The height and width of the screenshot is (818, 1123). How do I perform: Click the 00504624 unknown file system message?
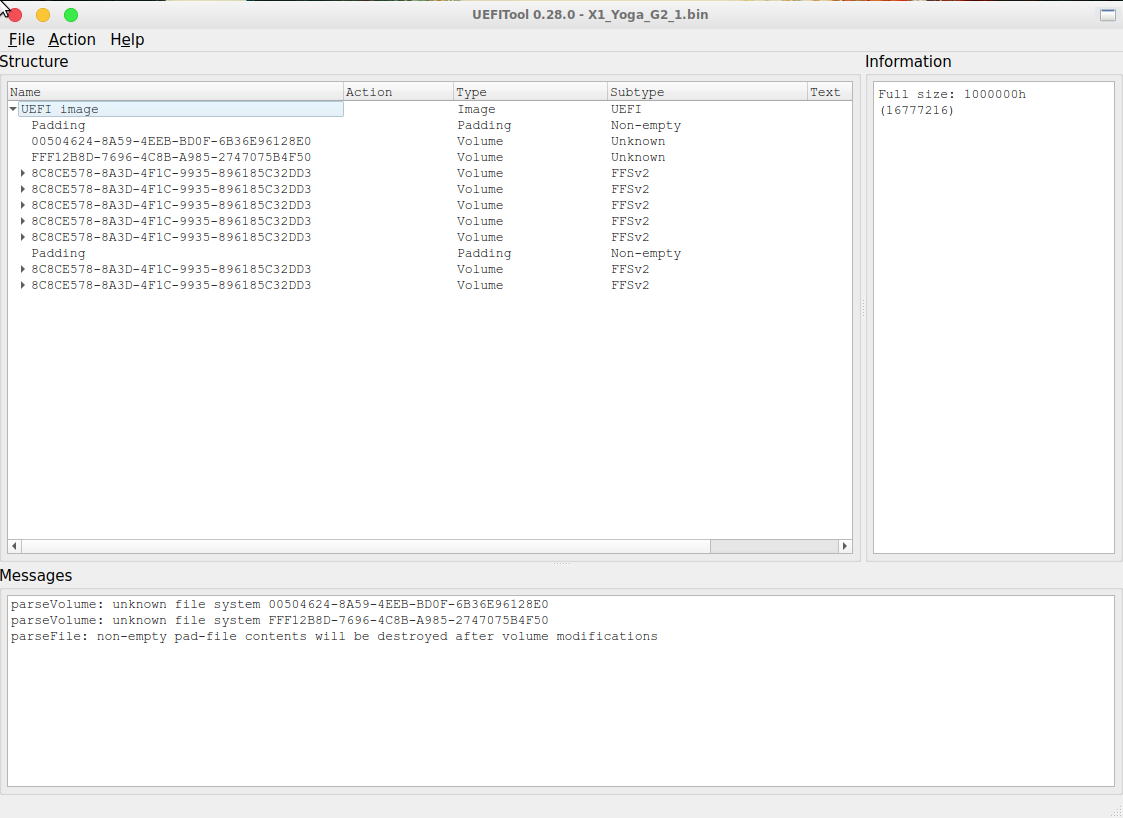point(279,604)
